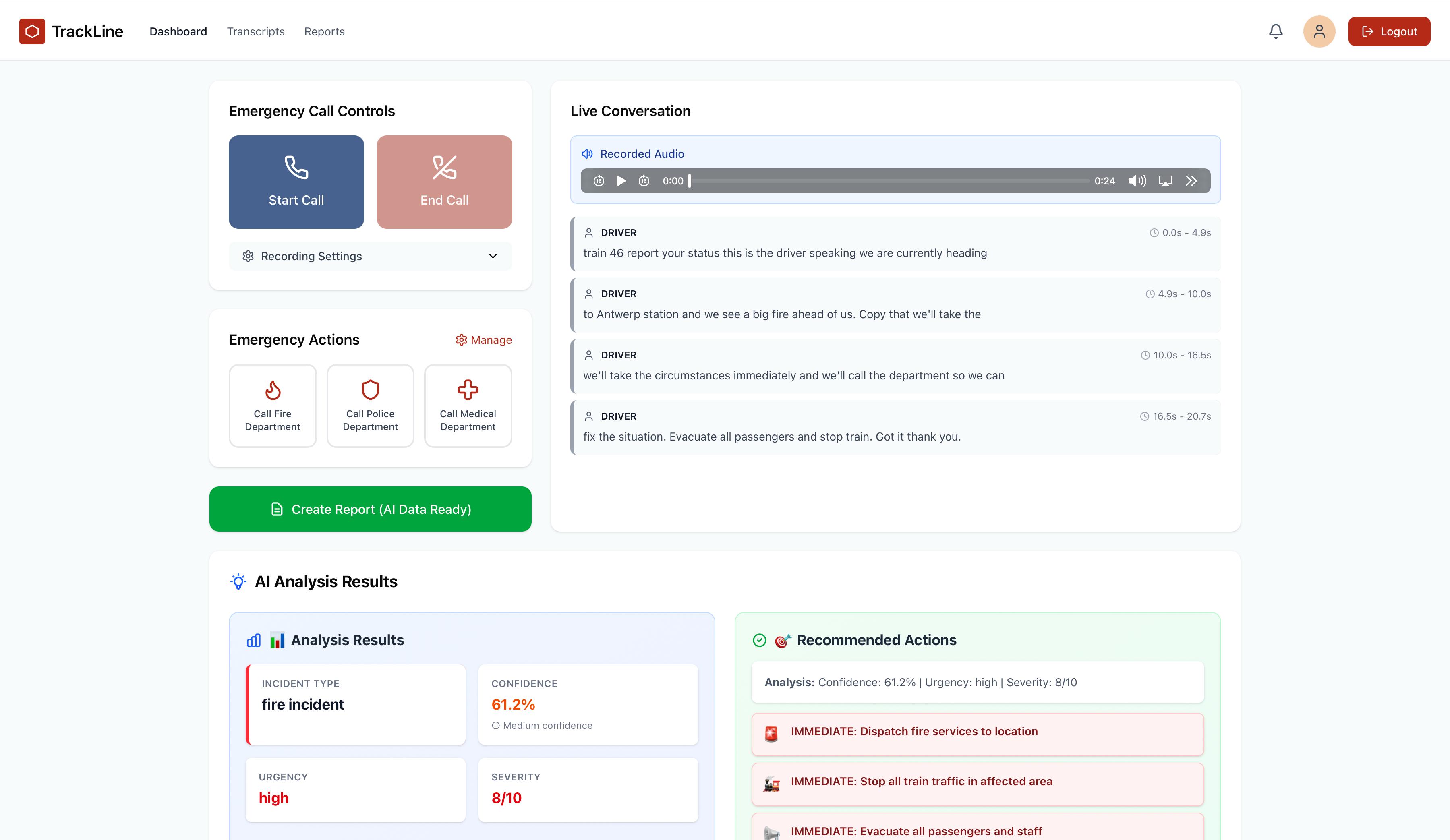Click Call Medical Department action
The width and height of the screenshot is (1450, 840).
click(x=468, y=406)
